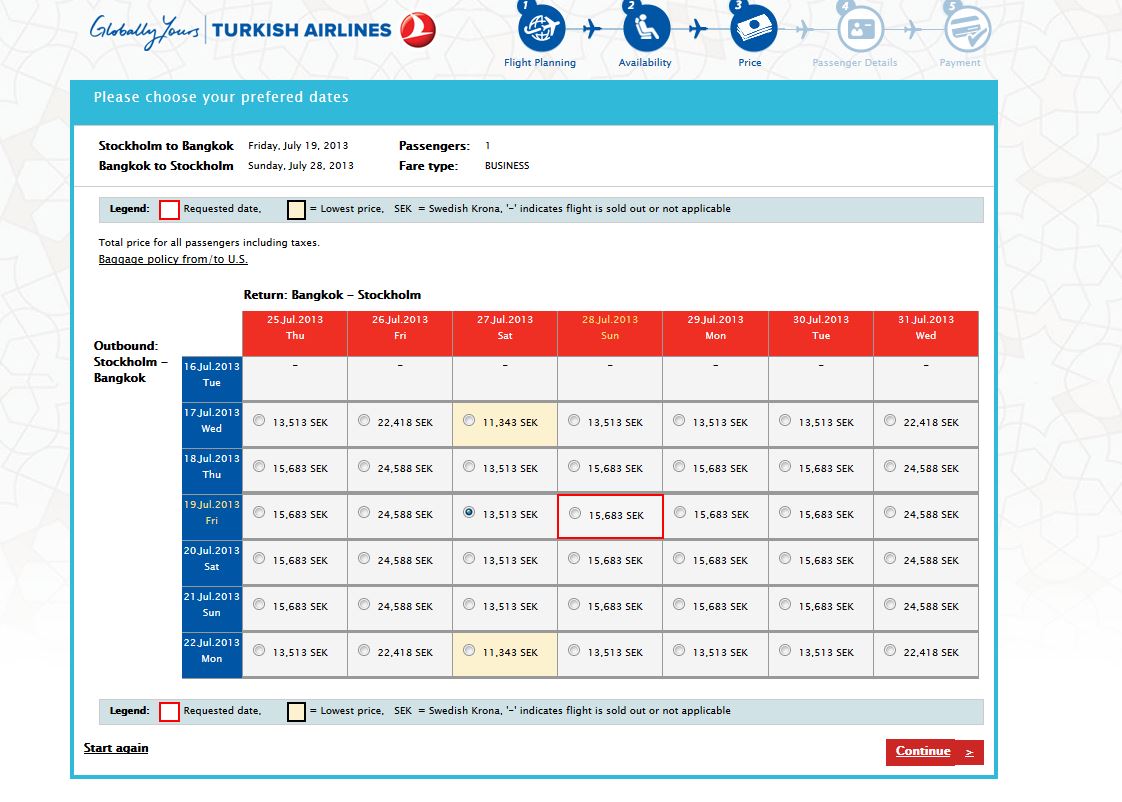The width and height of the screenshot is (1122, 802).
Task: Open Baggage policy from/to U.S. link
Action: [173, 259]
